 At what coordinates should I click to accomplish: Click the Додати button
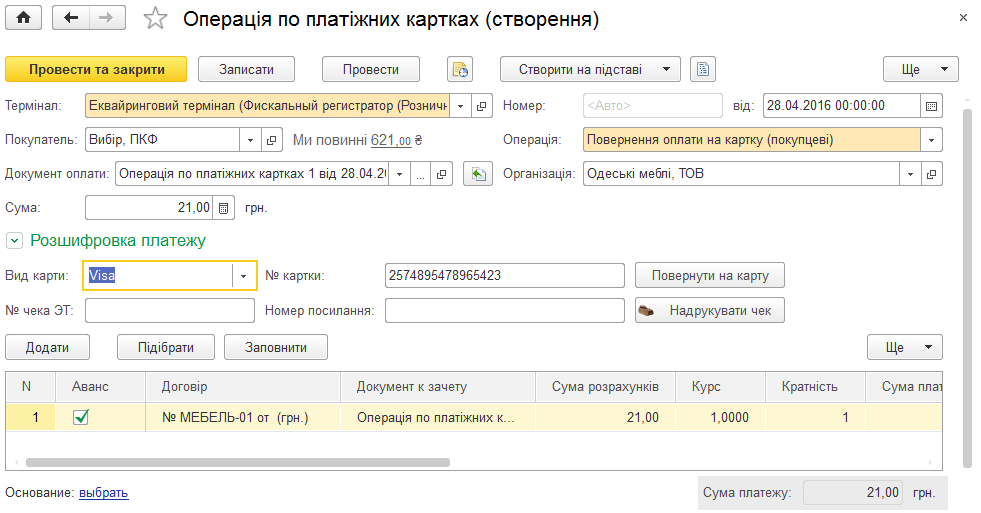48,347
